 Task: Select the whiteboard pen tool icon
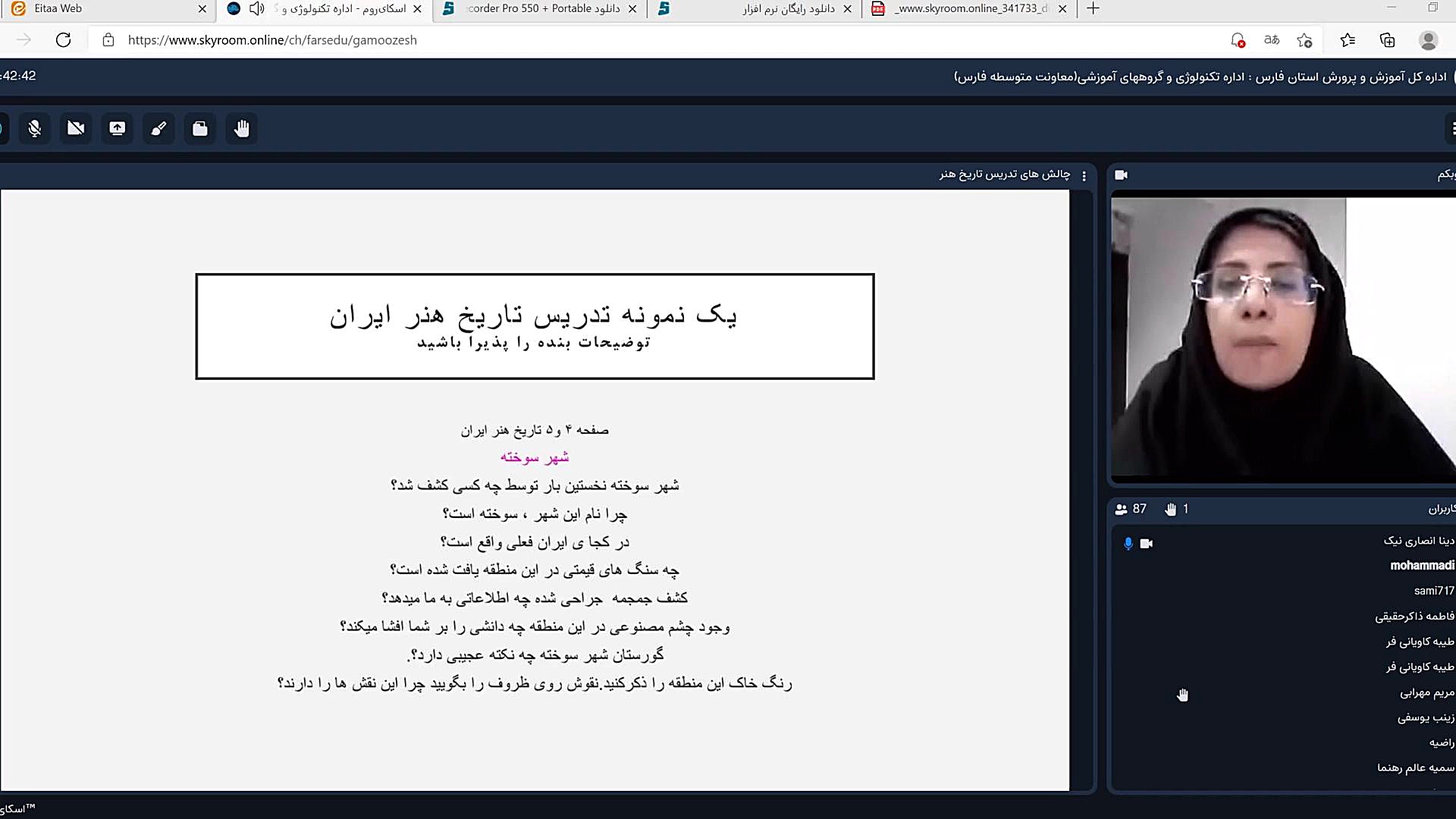[x=158, y=128]
